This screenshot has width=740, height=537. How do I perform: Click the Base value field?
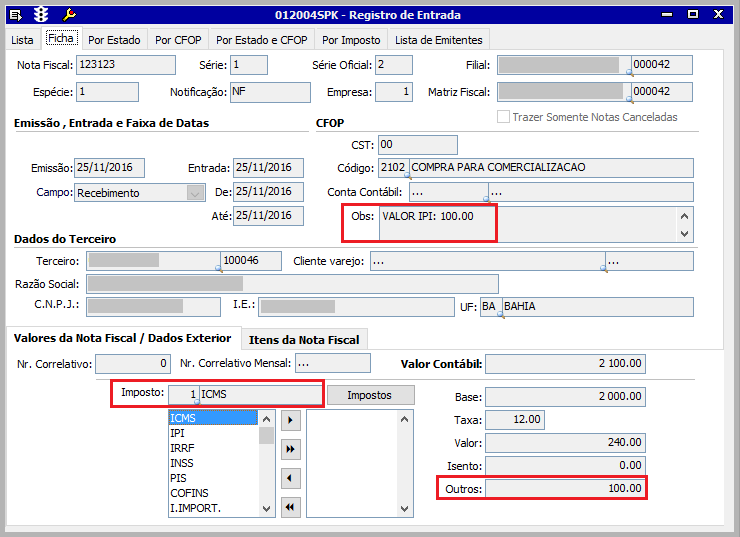click(565, 397)
